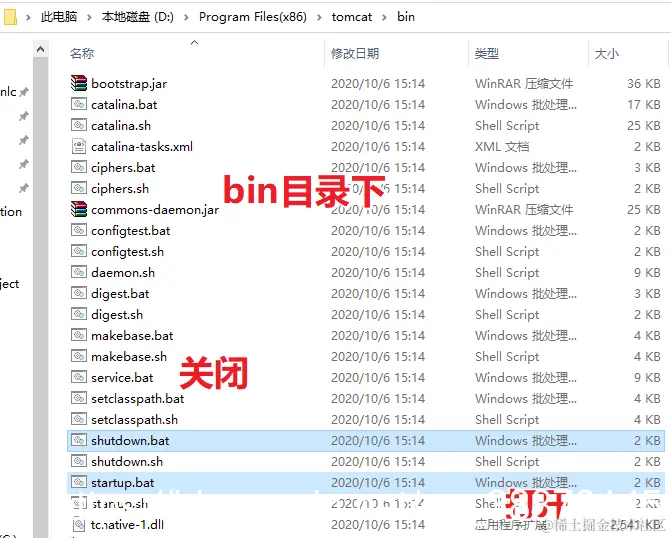Click the daemon.sh file icon
The height and width of the screenshot is (538, 671).
click(79, 272)
